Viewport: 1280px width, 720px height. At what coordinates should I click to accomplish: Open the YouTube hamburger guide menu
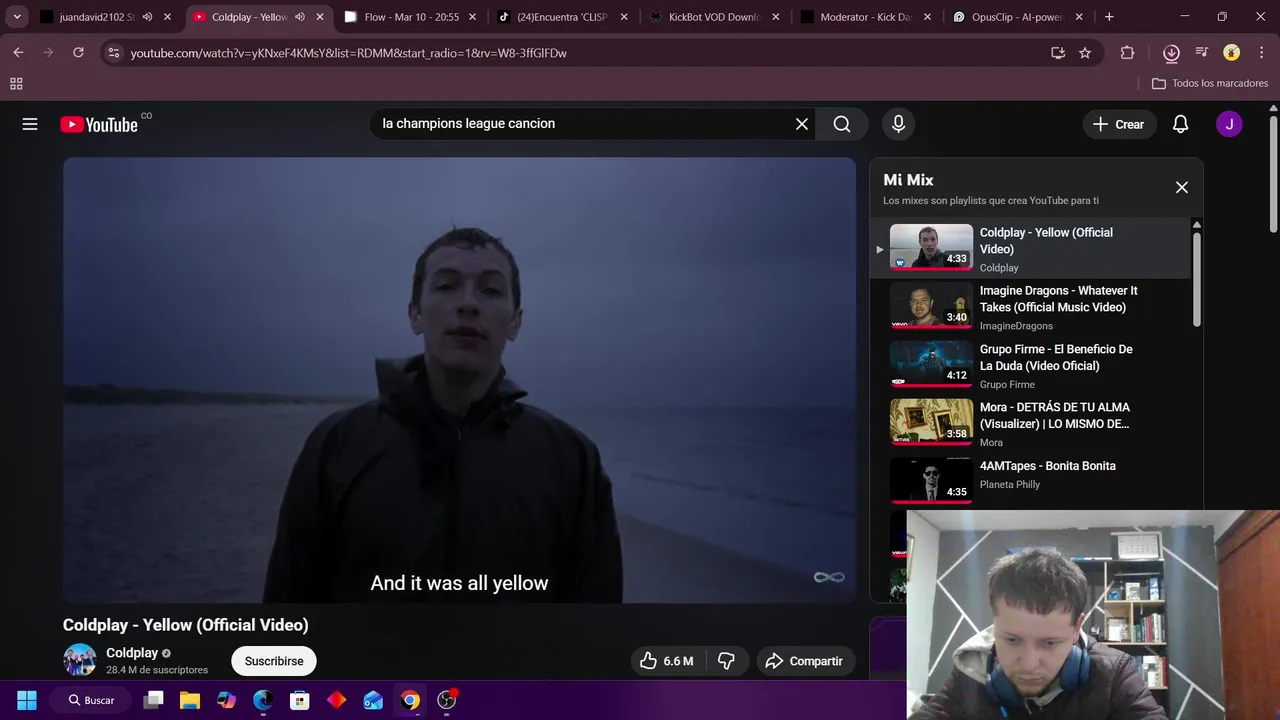click(x=30, y=124)
